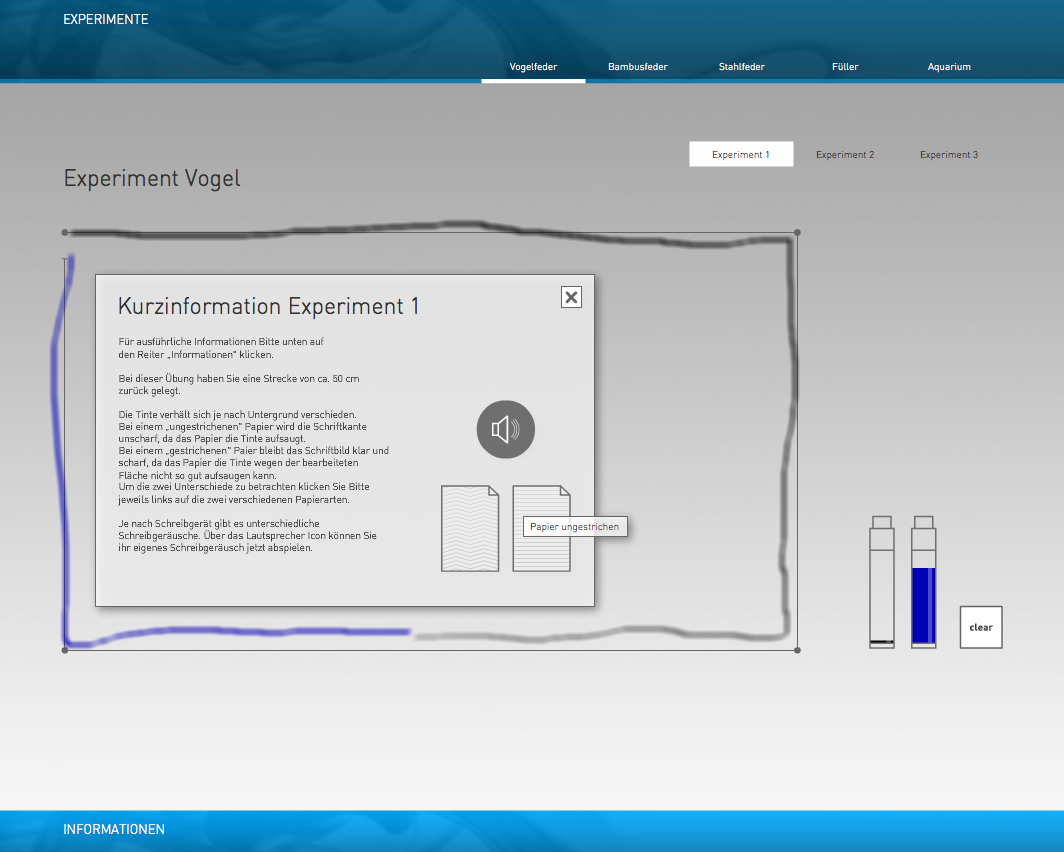Switch to Experiment 2
This screenshot has height=852, width=1064.
click(x=845, y=155)
